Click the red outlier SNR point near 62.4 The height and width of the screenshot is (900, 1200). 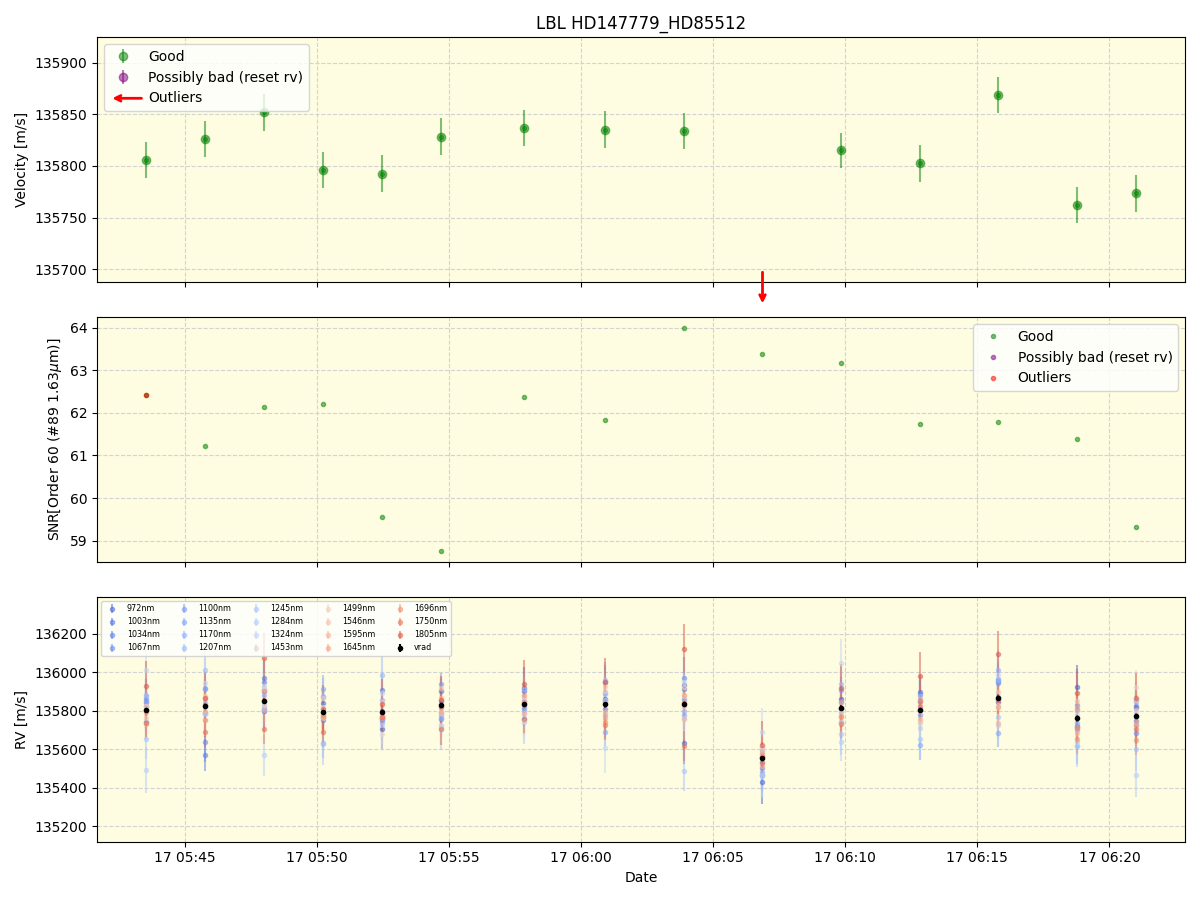click(x=146, y=395)
